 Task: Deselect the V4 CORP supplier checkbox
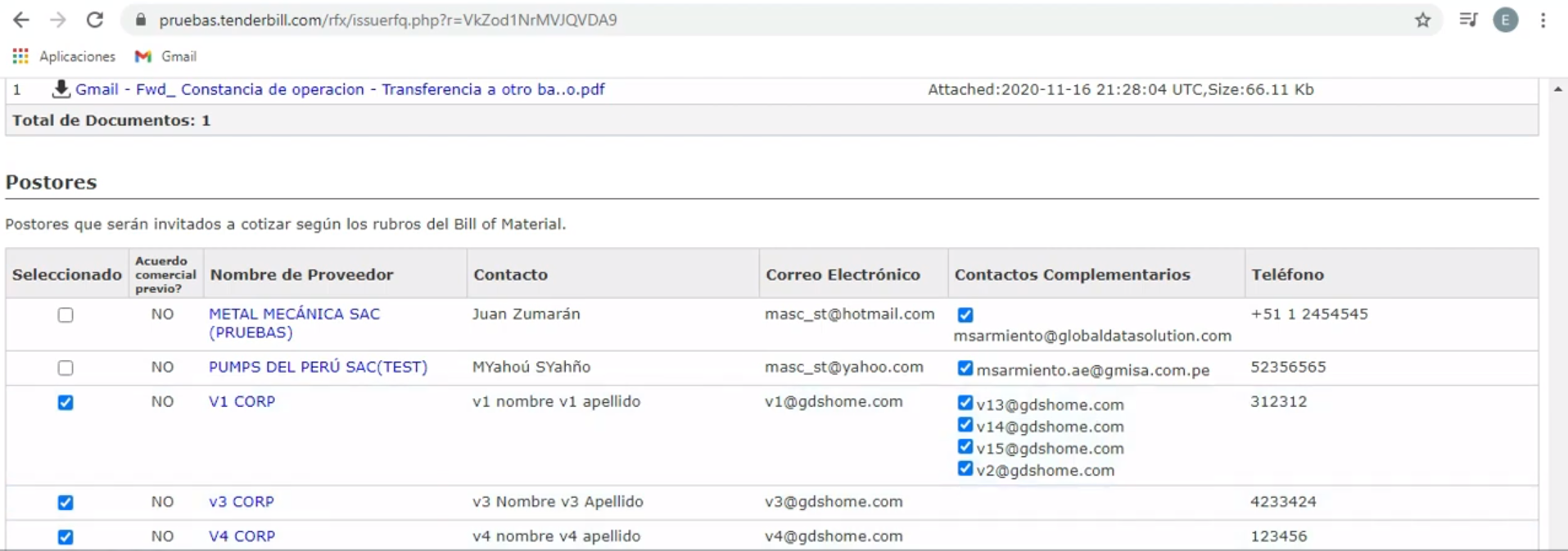(x=66, y=537)
